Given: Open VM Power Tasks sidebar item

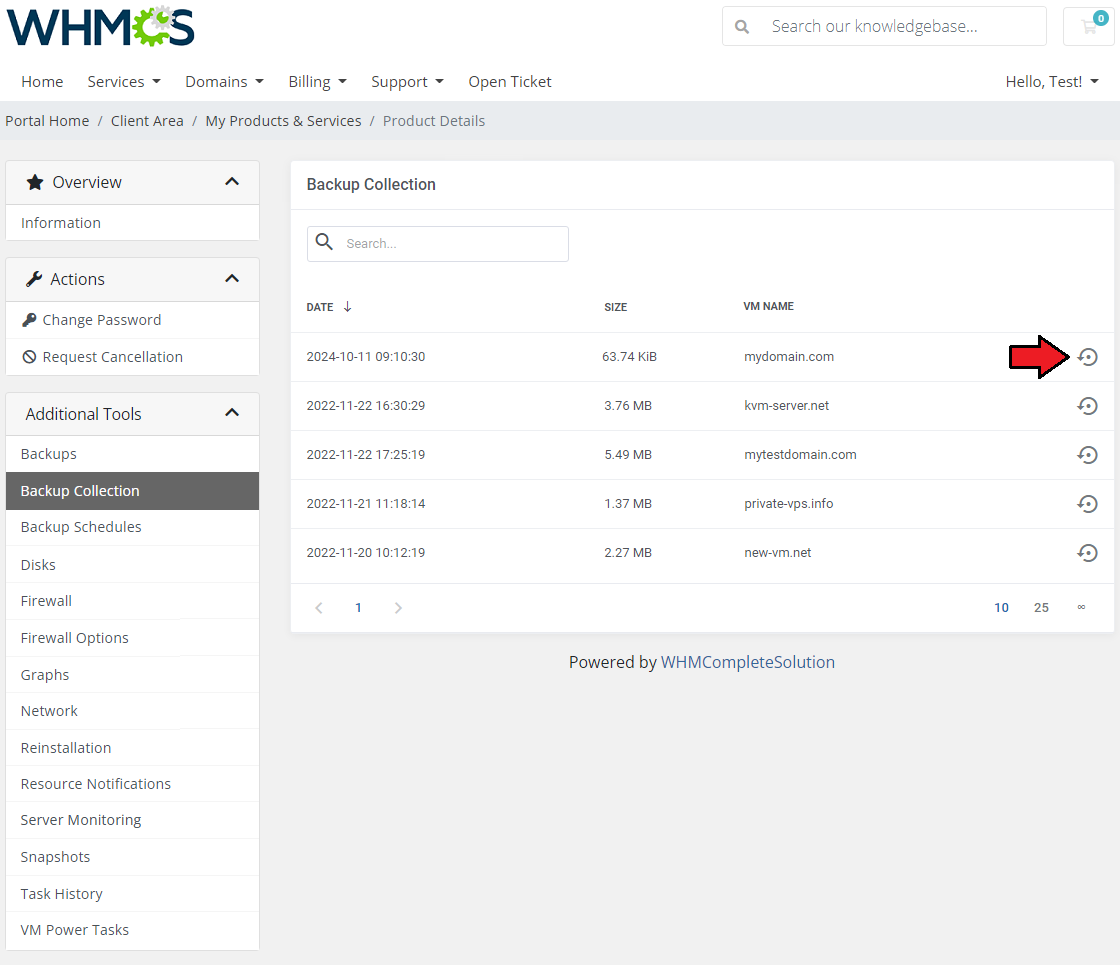Looking at the screenshot, I should 132,930.
